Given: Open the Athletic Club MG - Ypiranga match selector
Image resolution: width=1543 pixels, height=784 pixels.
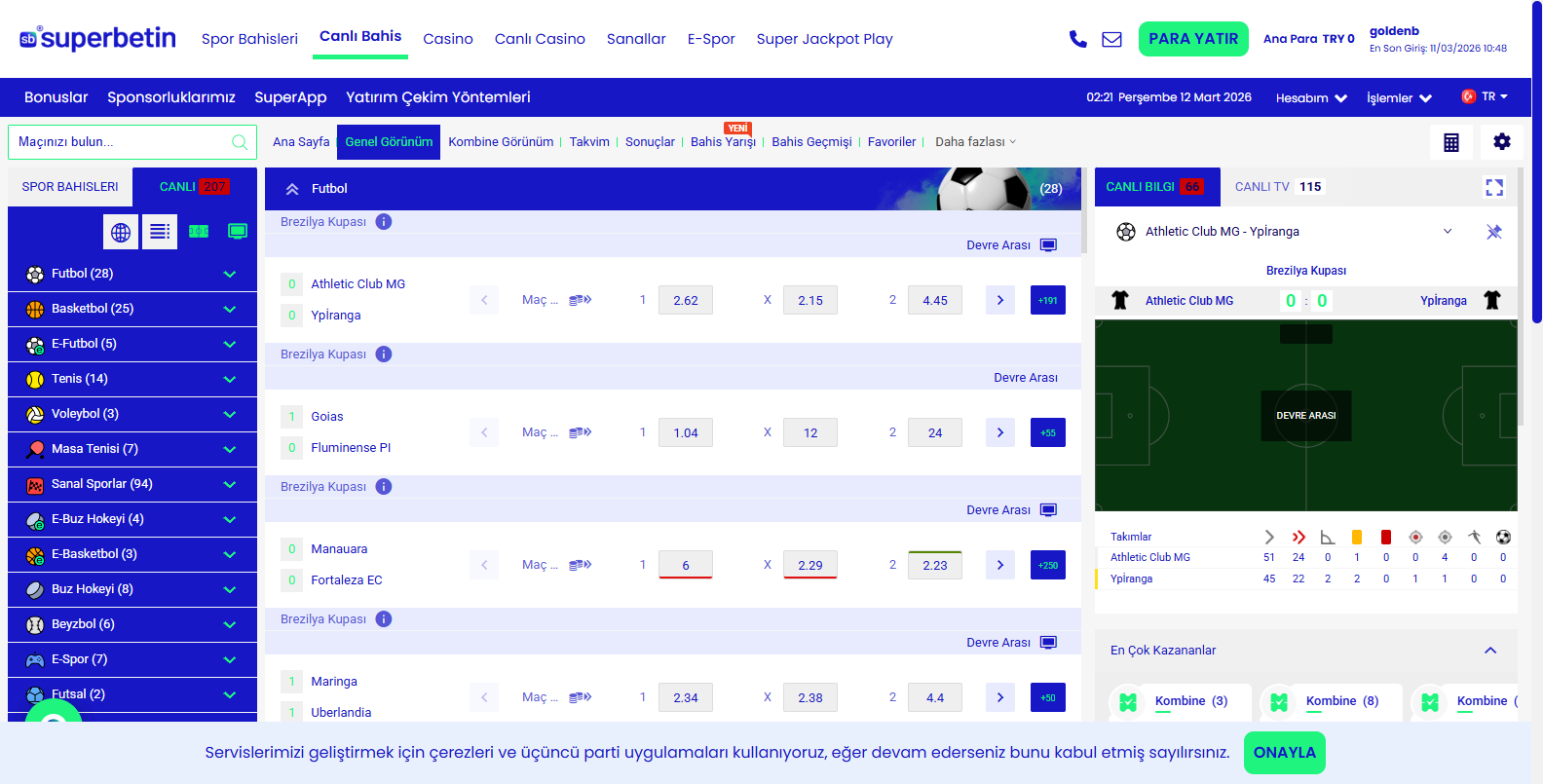Looking at the screenshot, I should (x=1284, y=232).
